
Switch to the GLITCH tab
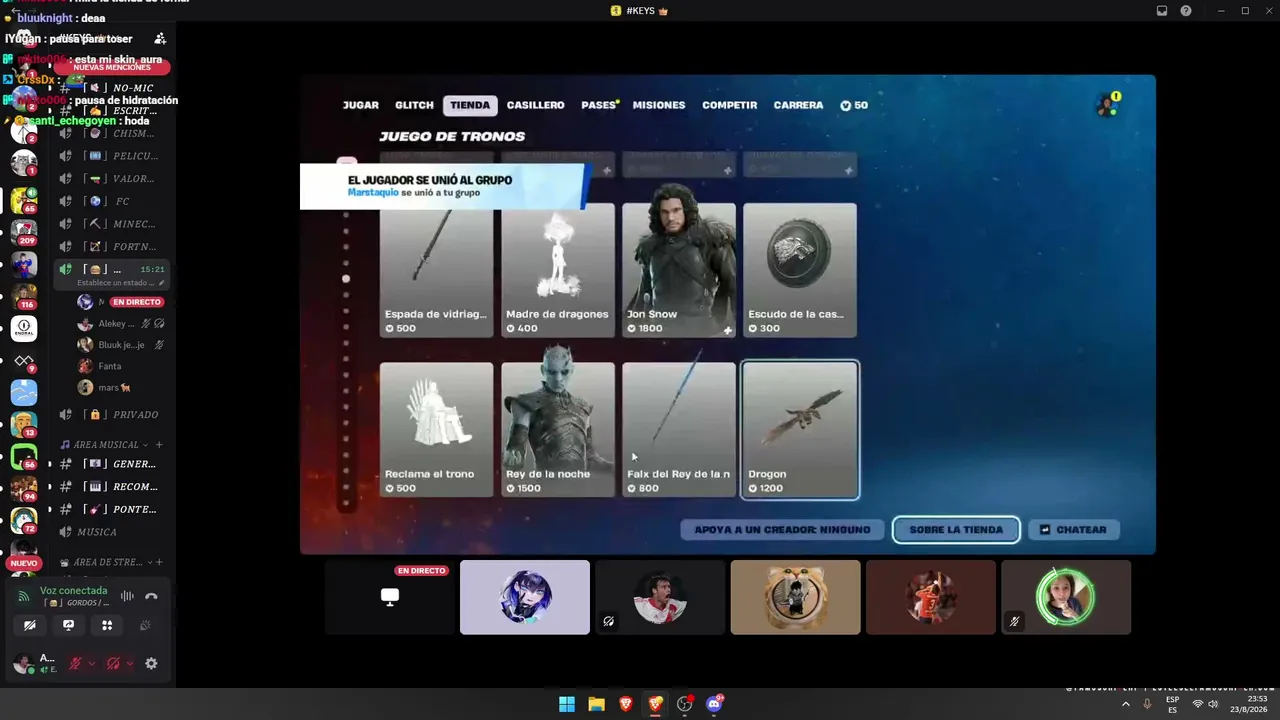click(414, 105)
